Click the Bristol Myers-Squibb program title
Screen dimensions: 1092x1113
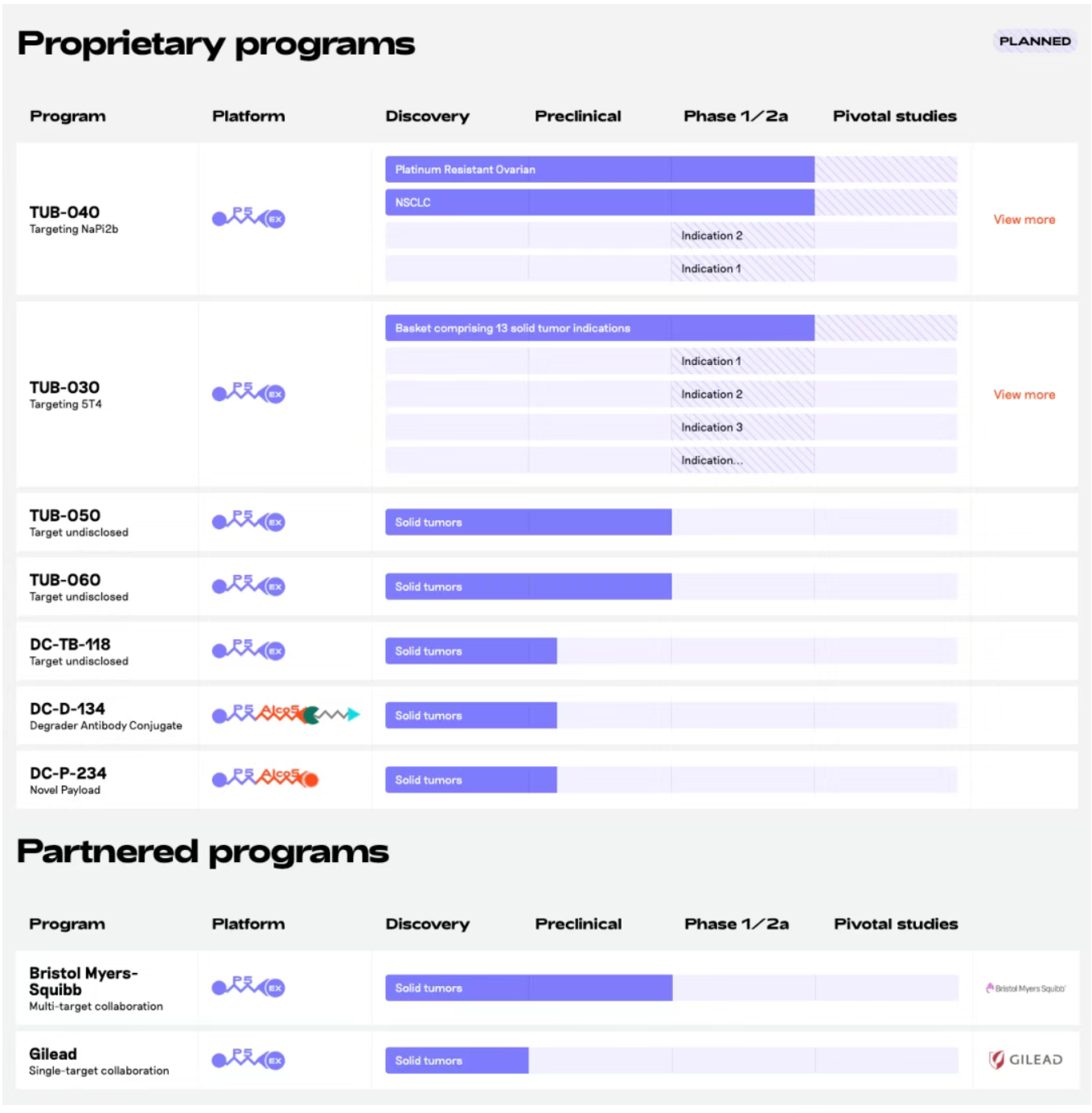[83, 981]
